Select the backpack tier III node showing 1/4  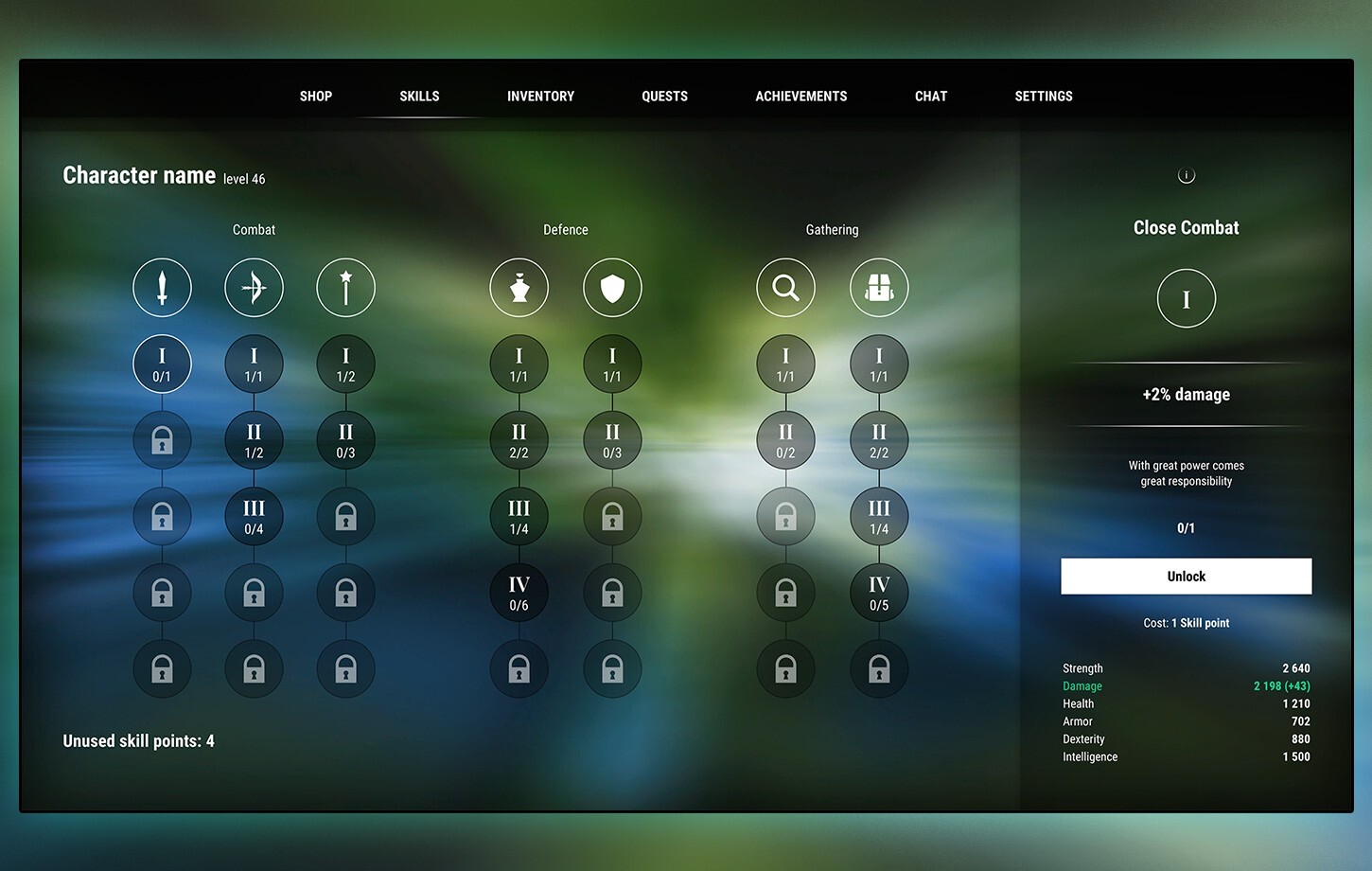[879, 516]
